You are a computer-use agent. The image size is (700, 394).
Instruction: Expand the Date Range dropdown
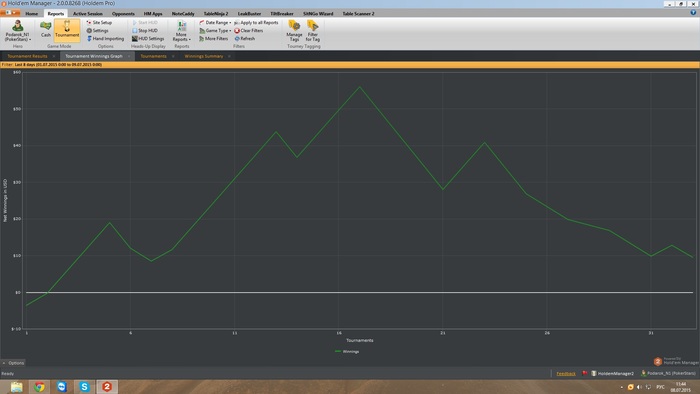pyautogui.click(x=215, y=22)
